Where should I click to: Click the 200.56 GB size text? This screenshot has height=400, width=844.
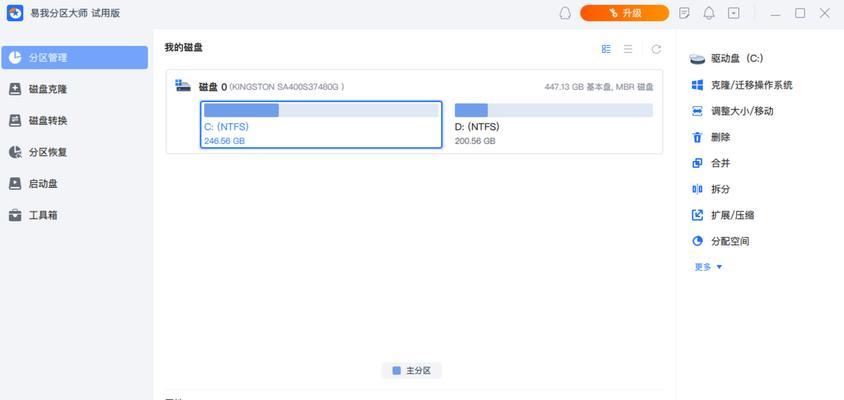point(475,141)
